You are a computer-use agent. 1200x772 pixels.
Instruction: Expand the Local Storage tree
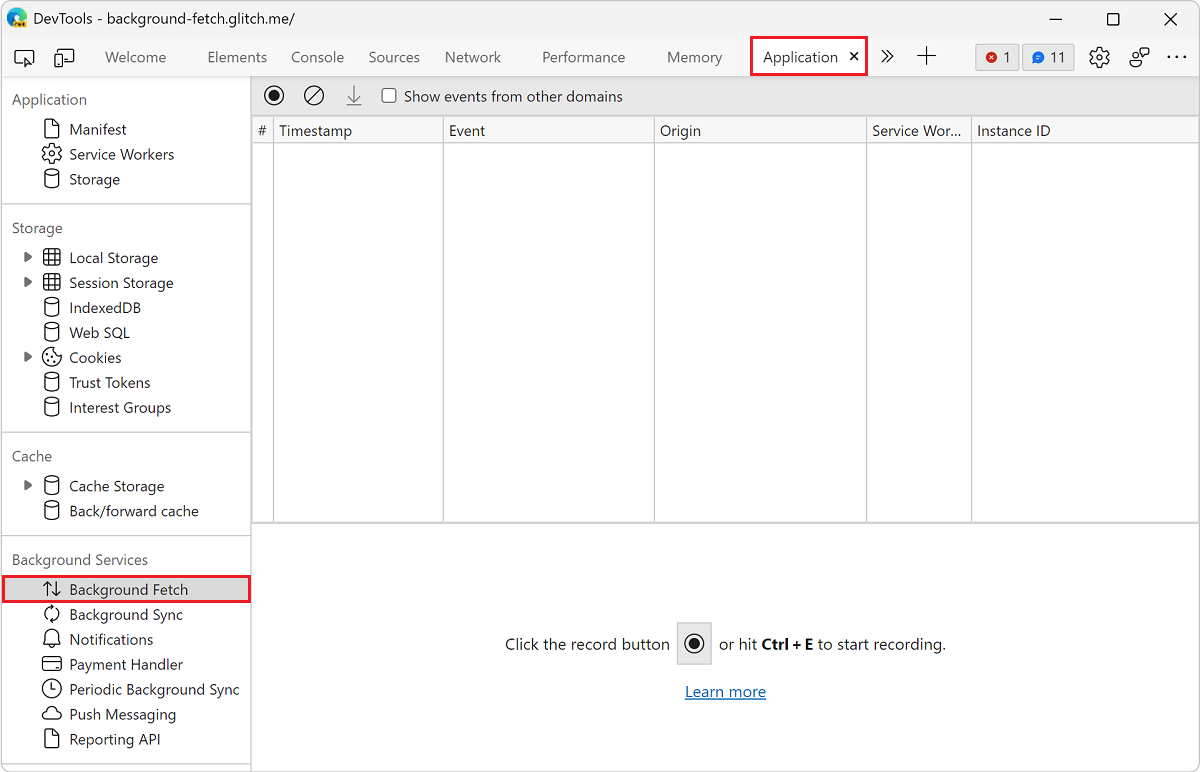[x=27, y=257]
